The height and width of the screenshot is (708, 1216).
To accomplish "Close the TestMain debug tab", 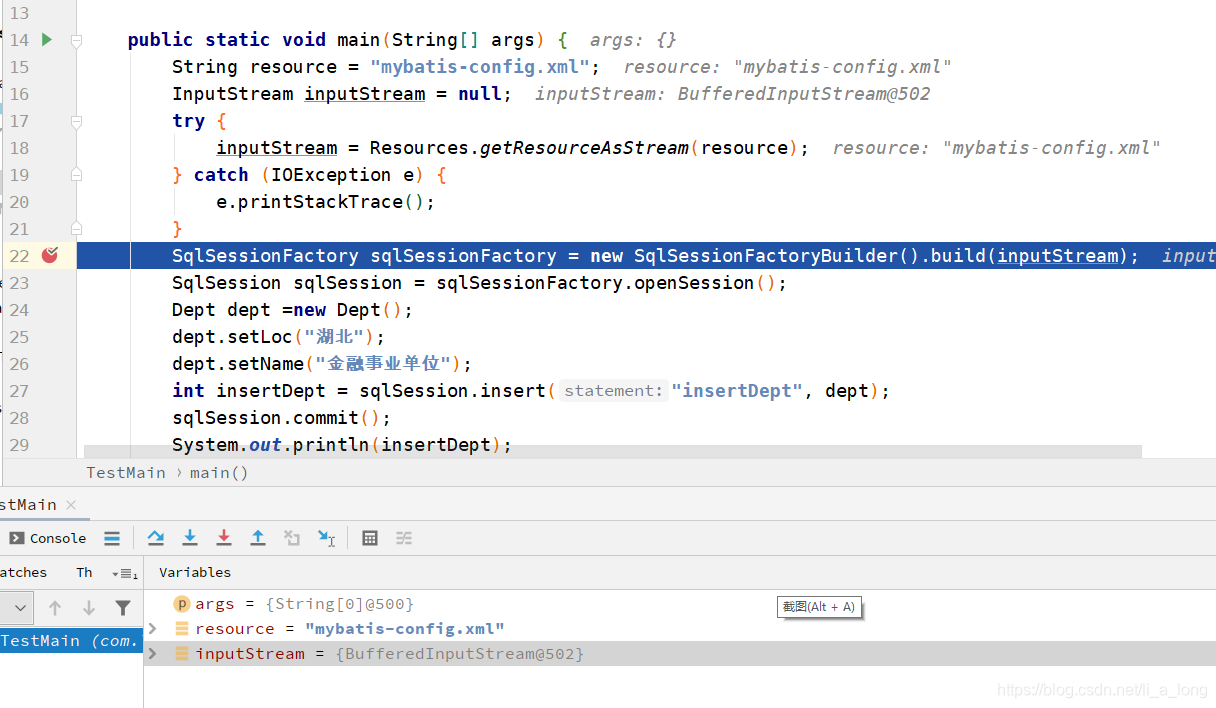I will [x=71, y=505].
